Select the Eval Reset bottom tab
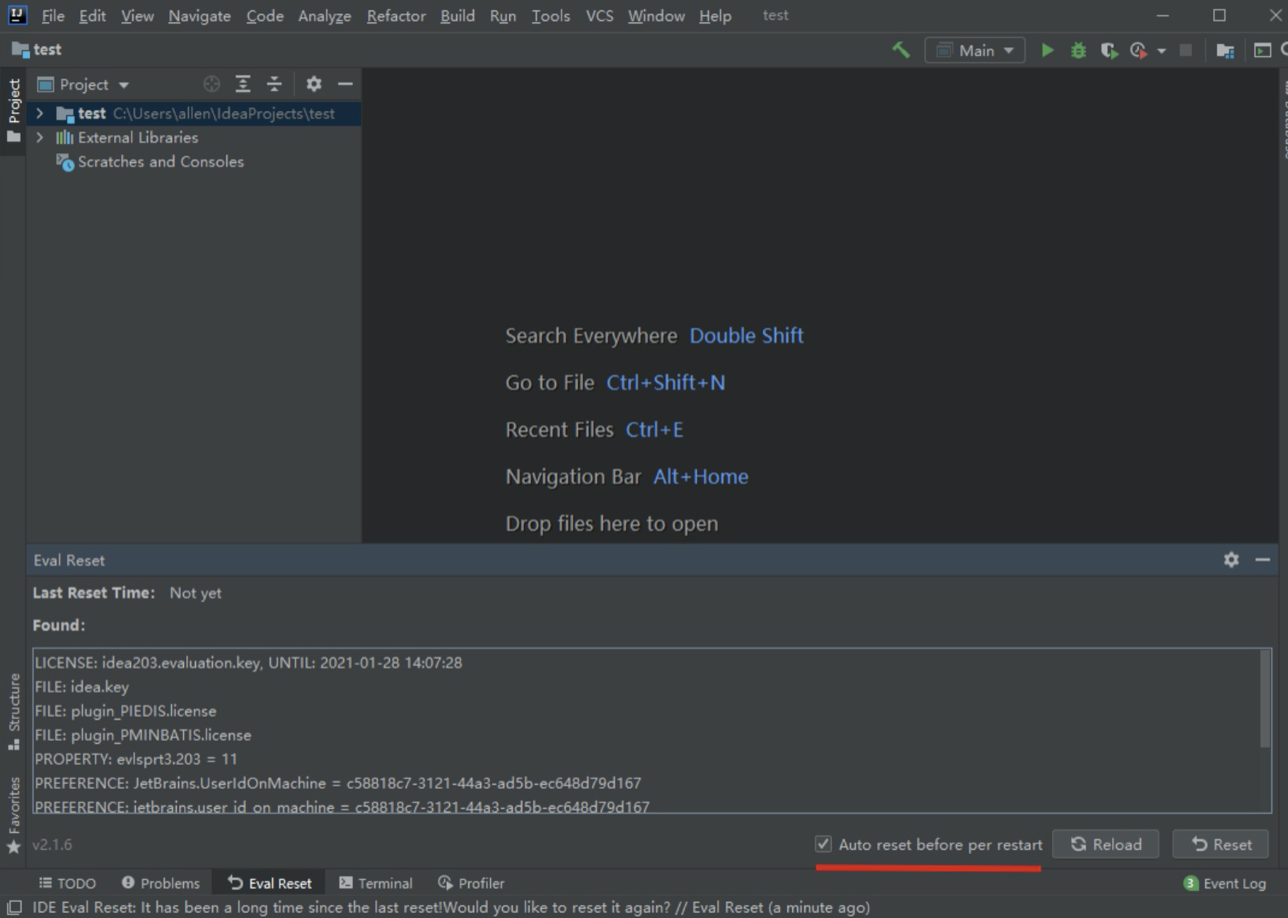Screen dimensions: 1288x918 point(269,883)
